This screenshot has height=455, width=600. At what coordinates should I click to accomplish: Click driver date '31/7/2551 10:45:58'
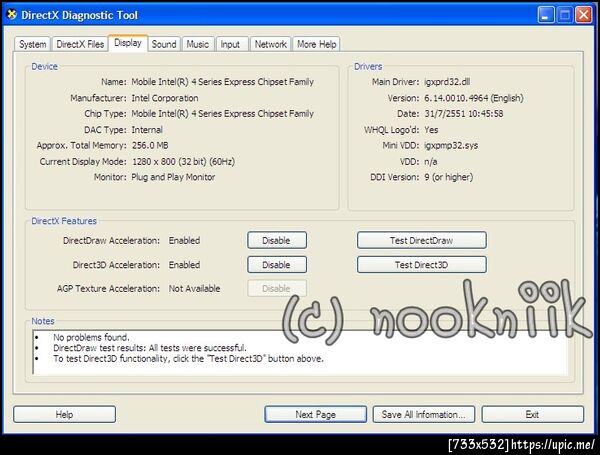[x=464, y=114]
